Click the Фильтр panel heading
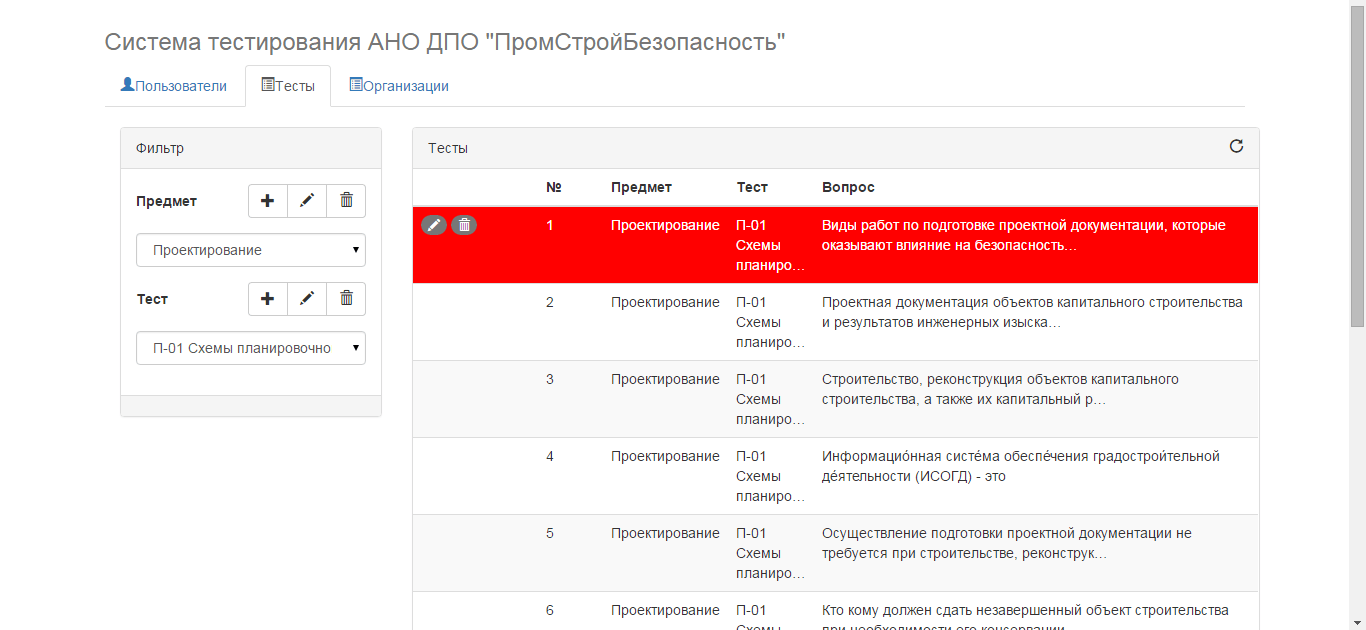 (251, 148)
